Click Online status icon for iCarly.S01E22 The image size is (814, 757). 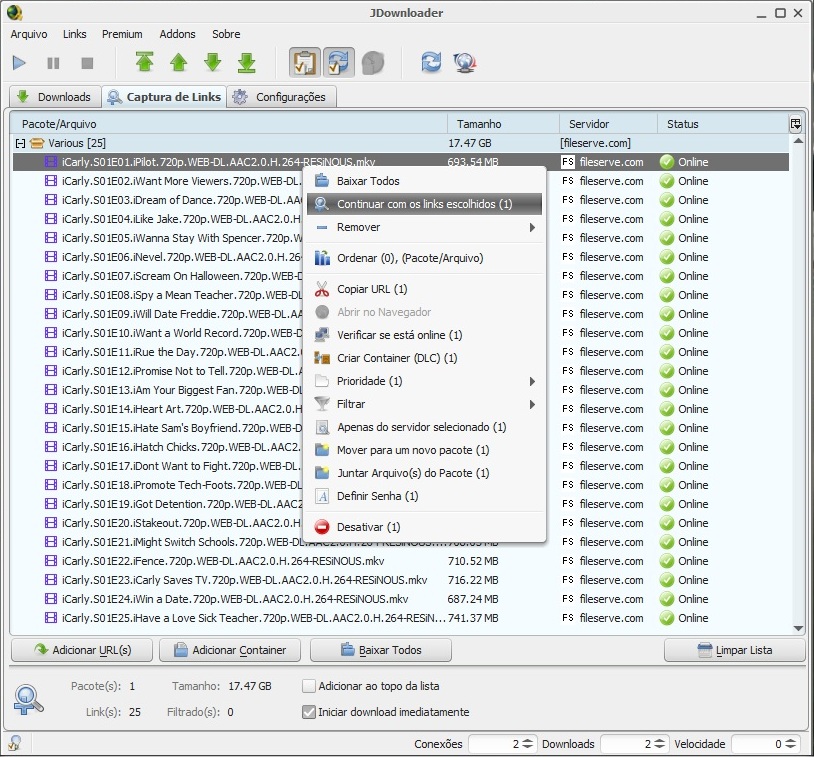tap(667, 561)
